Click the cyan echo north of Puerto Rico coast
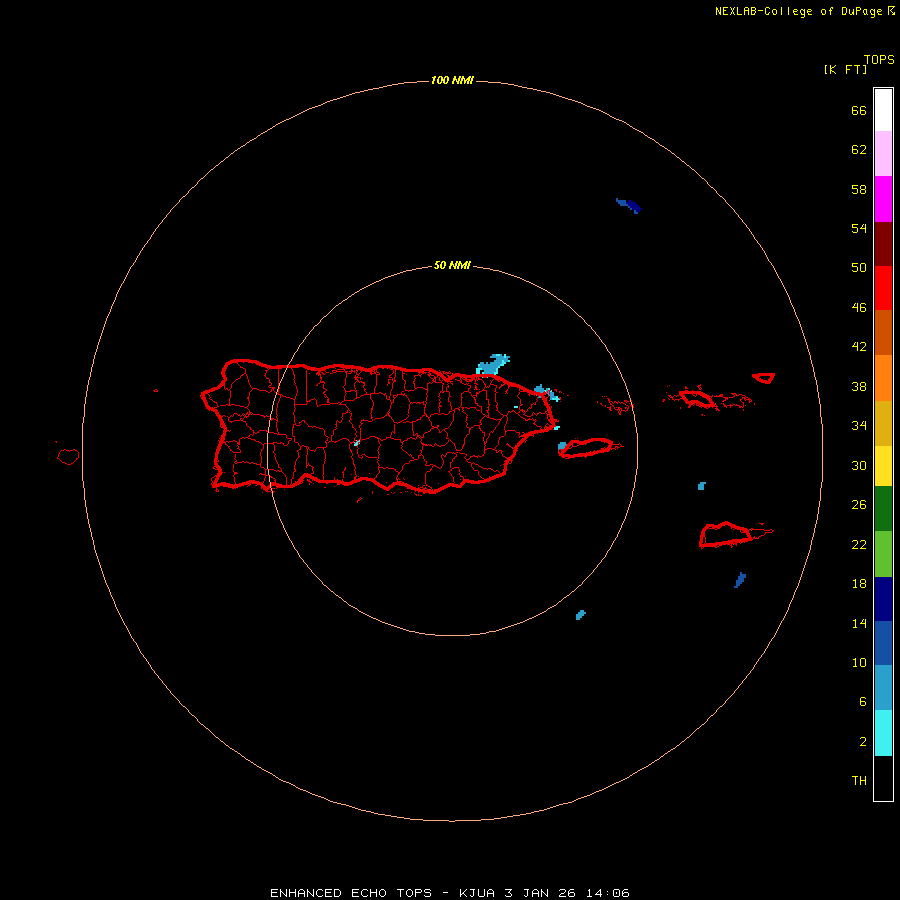Viewport: 900px width, 900px height. 492,364
